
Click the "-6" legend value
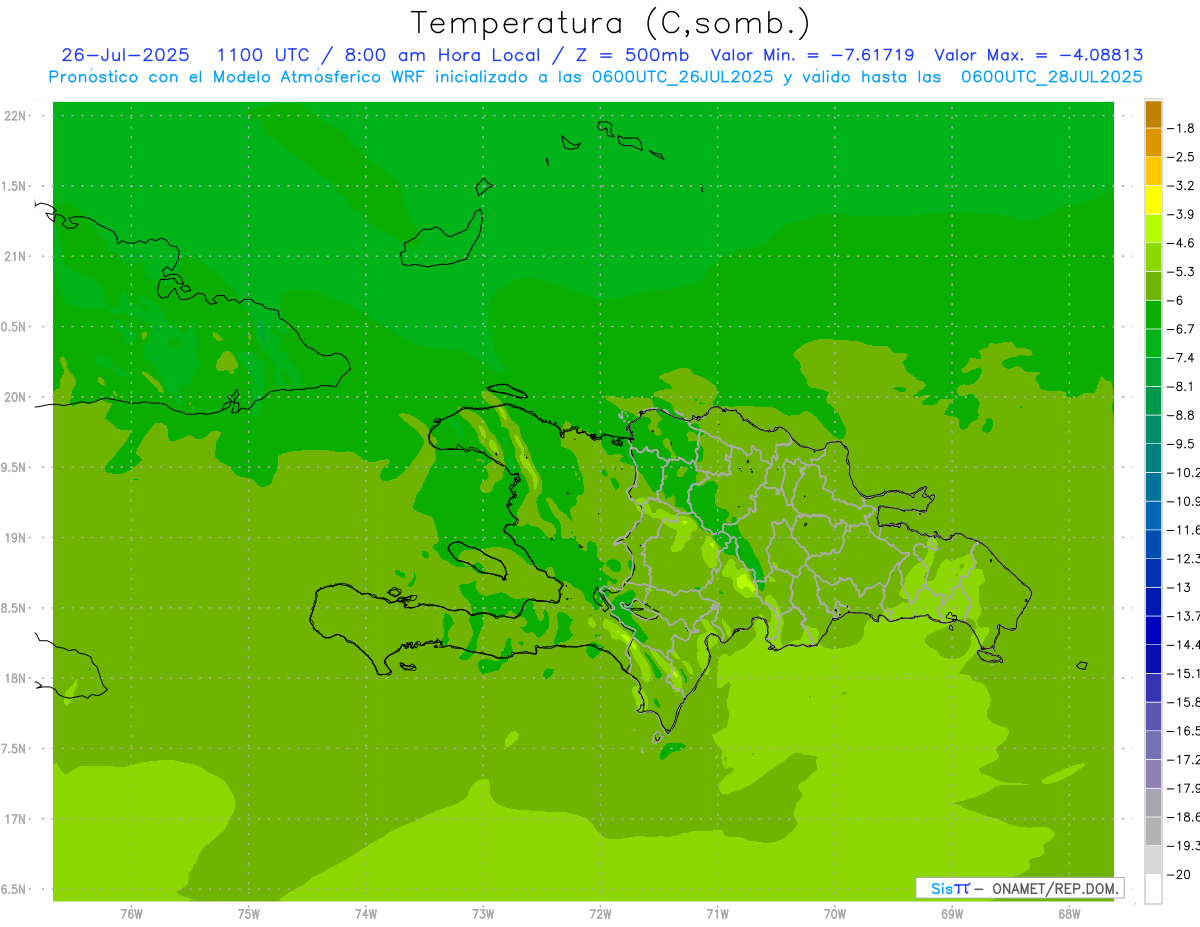coord(1174,300)
